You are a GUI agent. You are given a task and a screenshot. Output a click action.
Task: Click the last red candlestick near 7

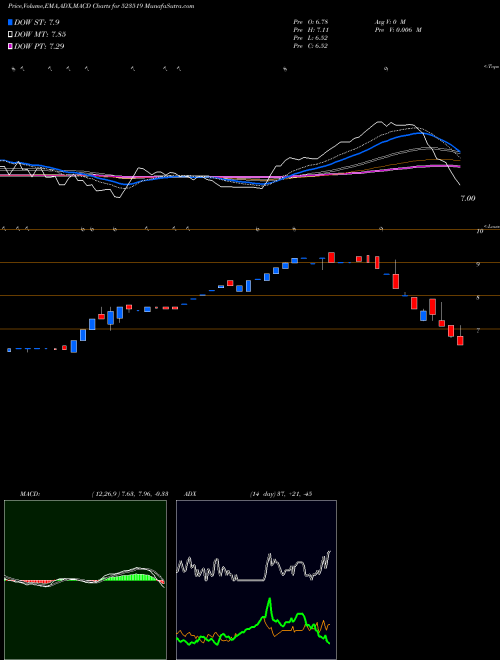coord(460,341)
